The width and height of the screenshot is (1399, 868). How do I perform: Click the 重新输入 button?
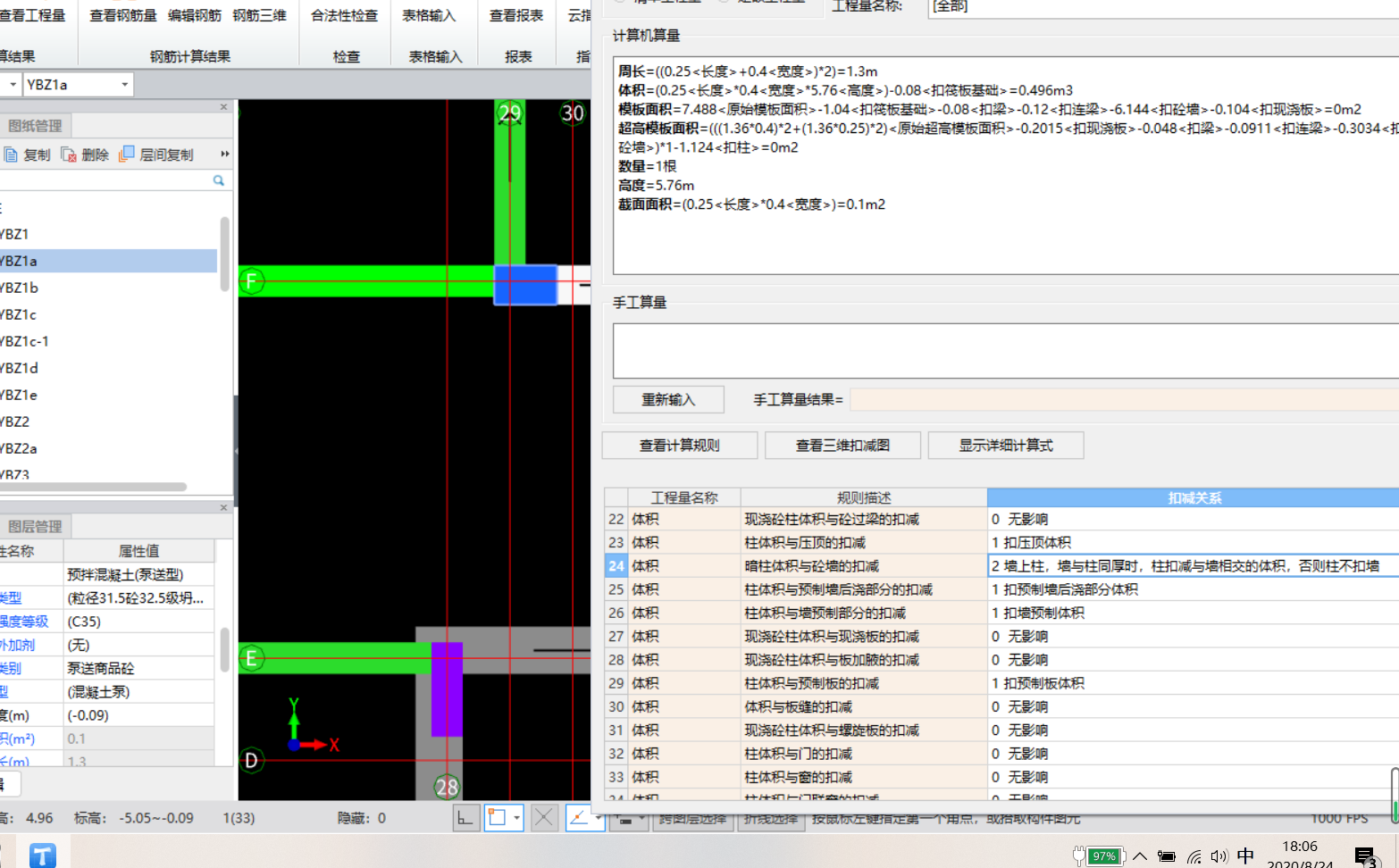668,399
